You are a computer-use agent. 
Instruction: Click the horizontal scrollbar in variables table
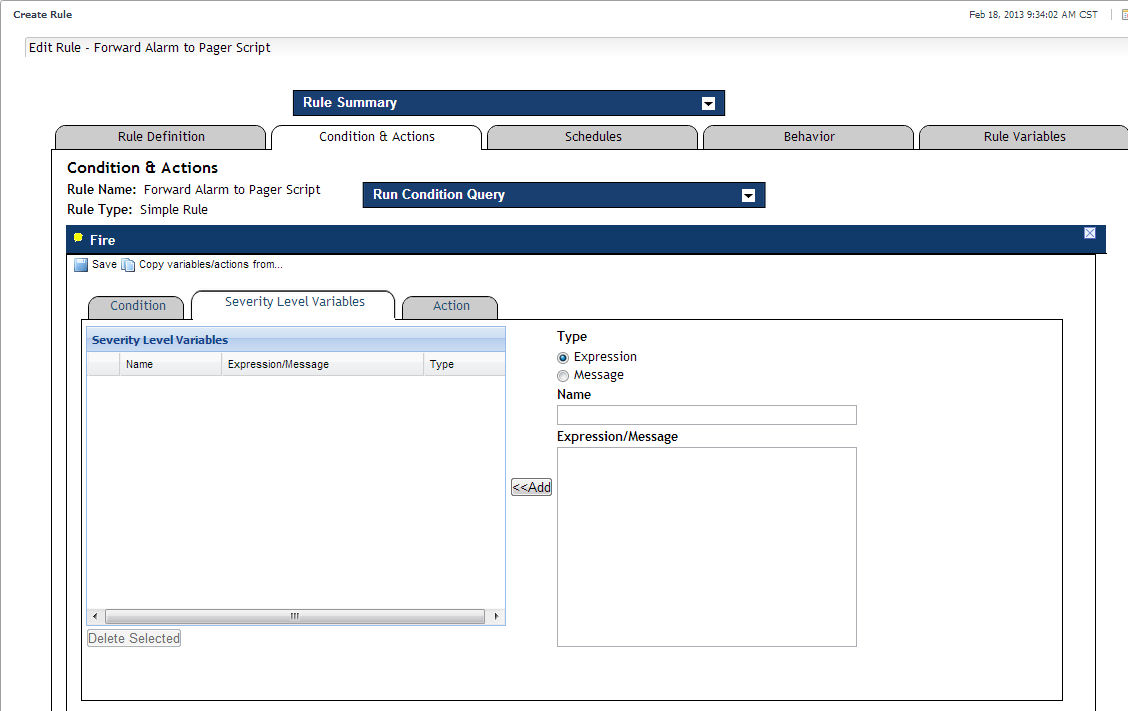(295, 616)
